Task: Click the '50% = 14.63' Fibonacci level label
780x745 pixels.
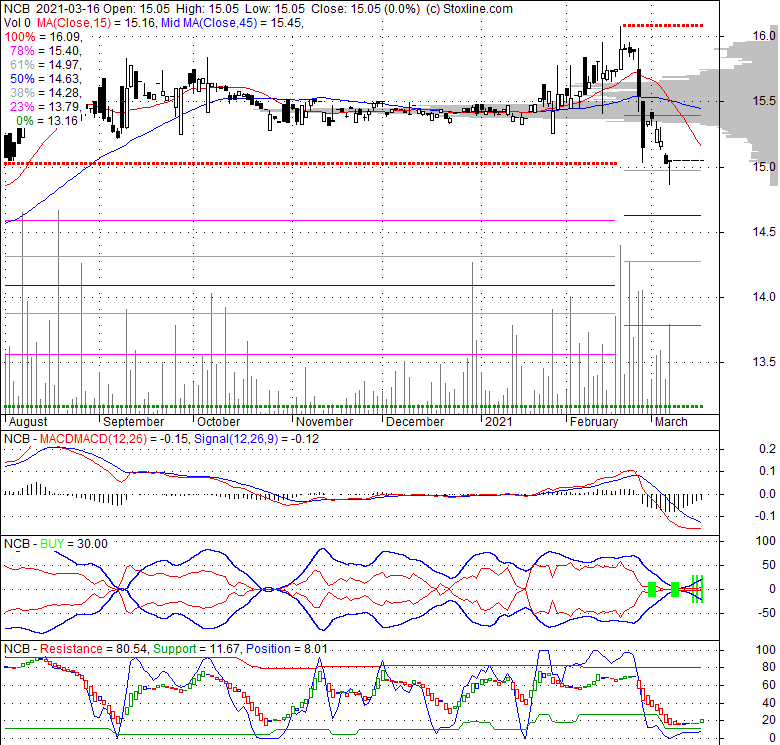Action: click(x=46, y=79)
